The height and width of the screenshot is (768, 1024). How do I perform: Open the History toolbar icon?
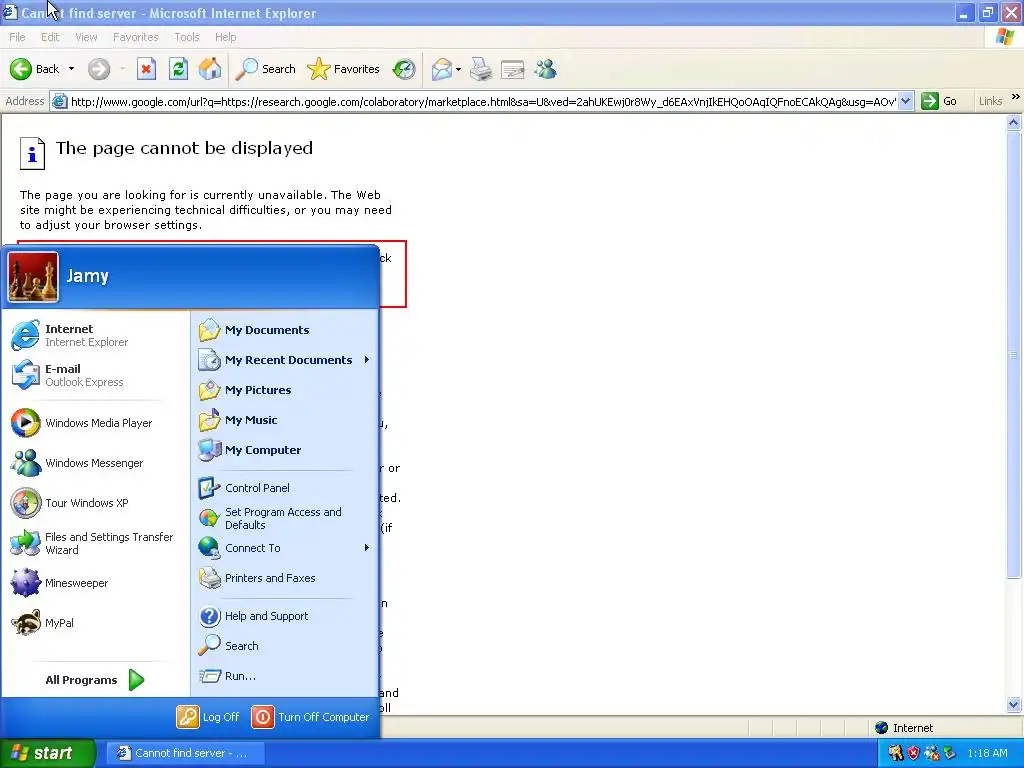point(404,69)
